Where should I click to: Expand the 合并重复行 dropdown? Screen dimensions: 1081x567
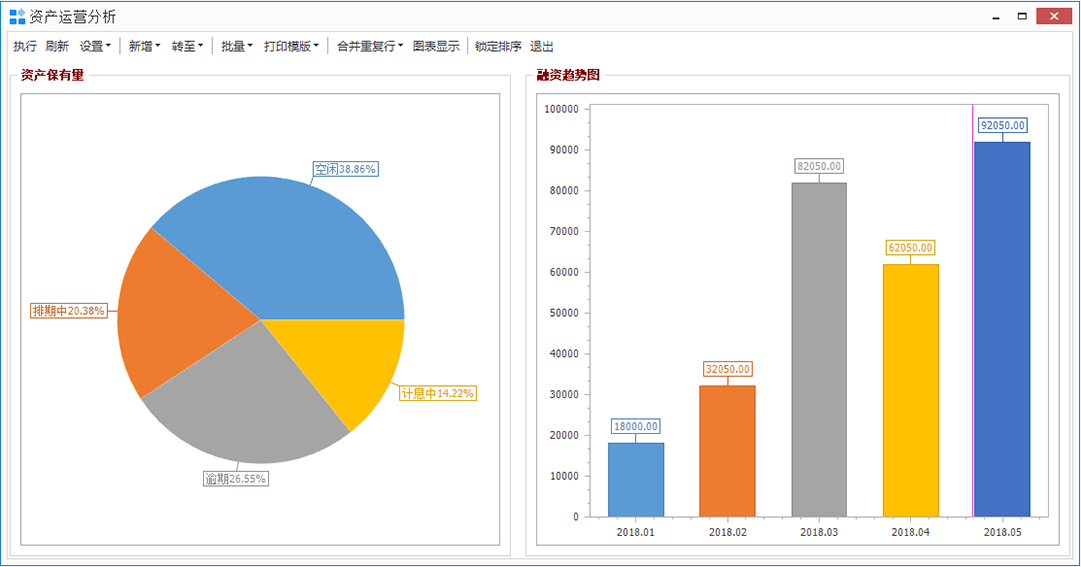369,46
